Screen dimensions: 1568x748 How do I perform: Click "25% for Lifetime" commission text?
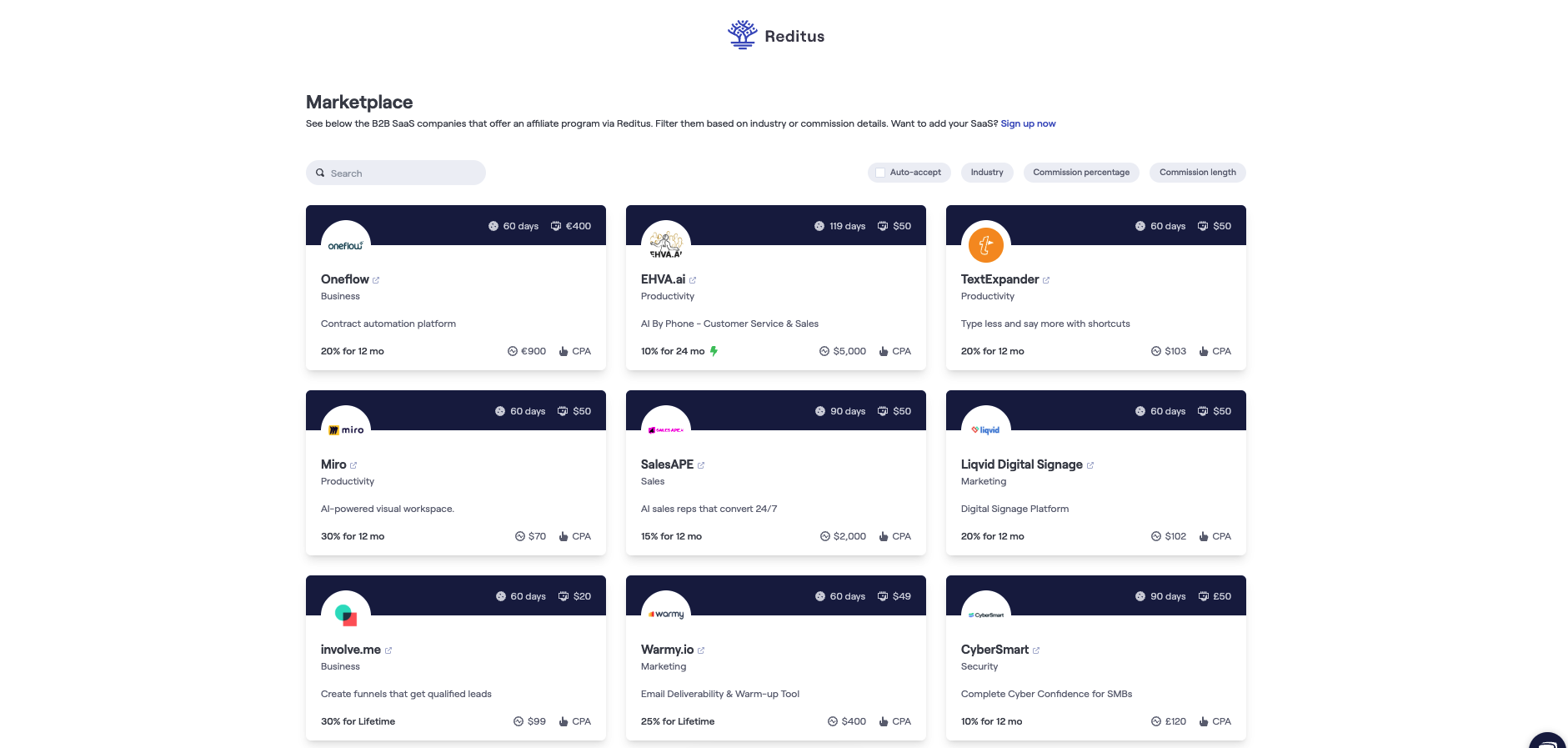pyautogui.click(x=678, y=721)
